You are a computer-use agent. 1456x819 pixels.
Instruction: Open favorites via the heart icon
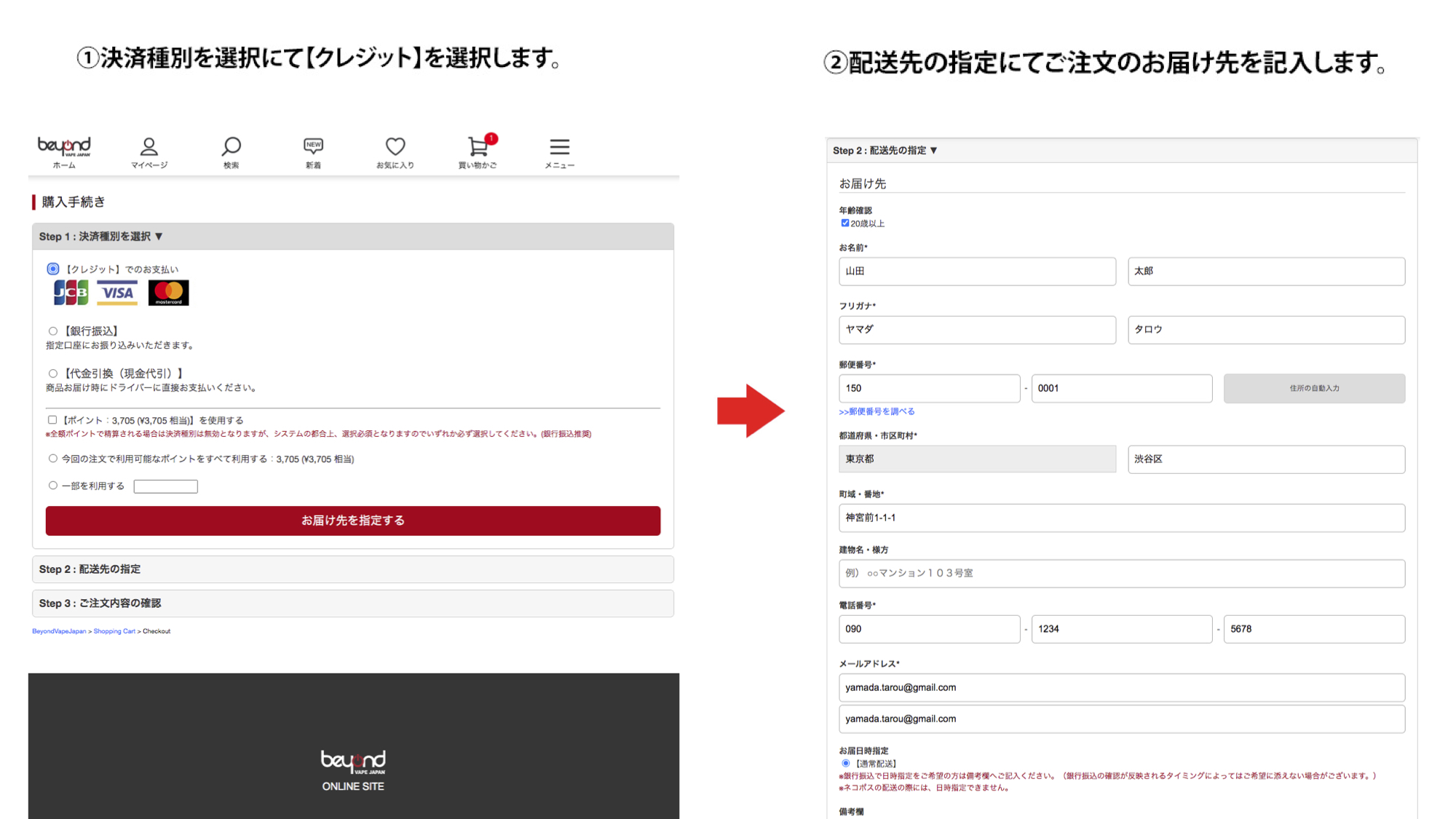(x=395, y=147)
